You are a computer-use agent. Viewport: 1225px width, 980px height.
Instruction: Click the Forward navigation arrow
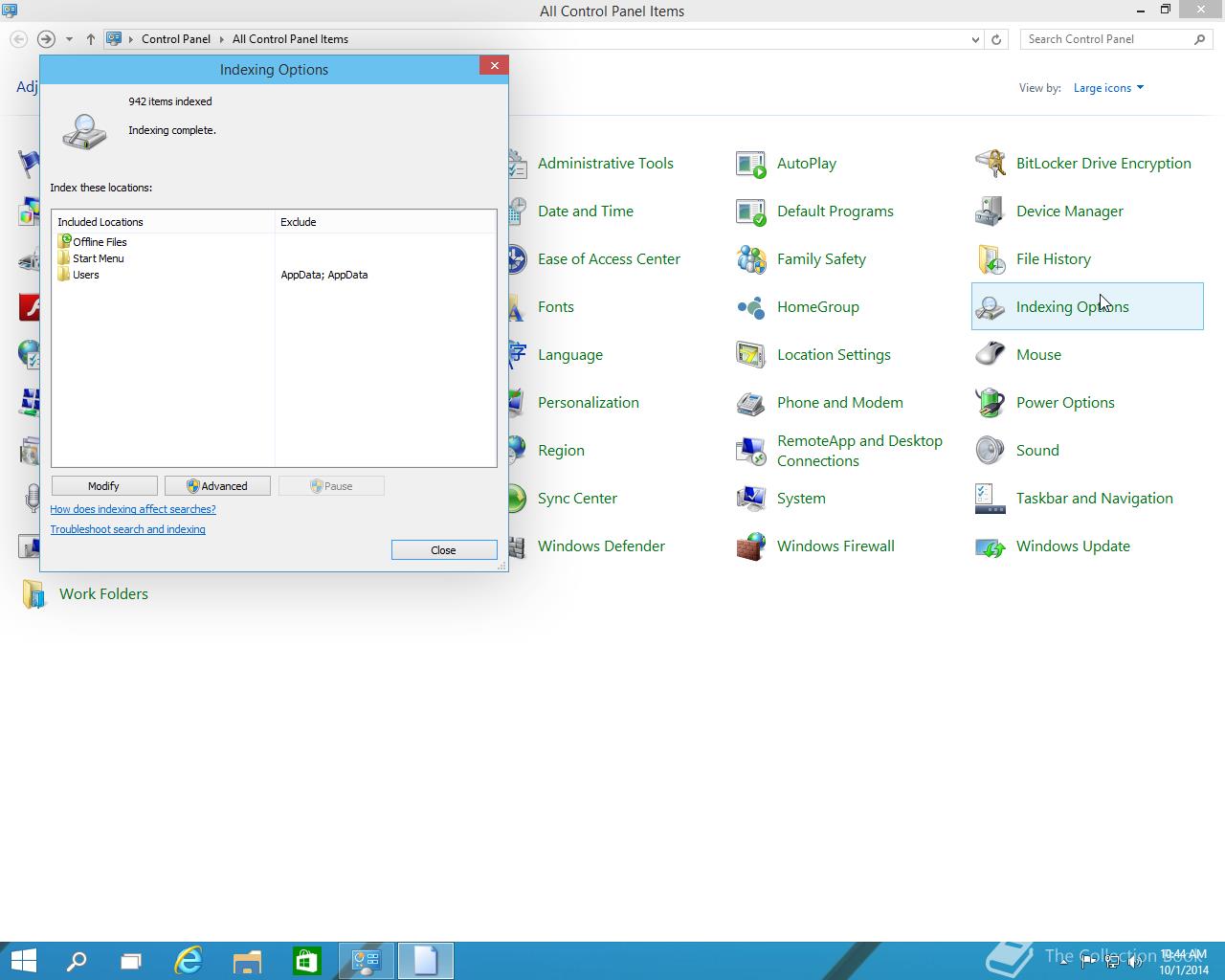tap(45, 39)
